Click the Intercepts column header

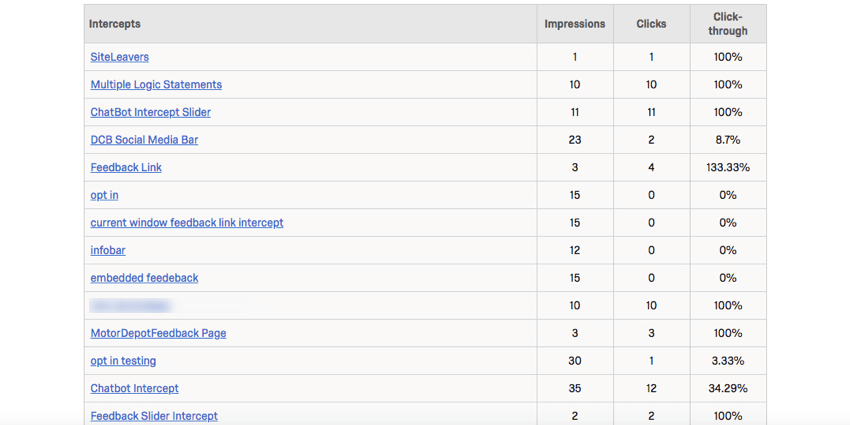(115, 23)
